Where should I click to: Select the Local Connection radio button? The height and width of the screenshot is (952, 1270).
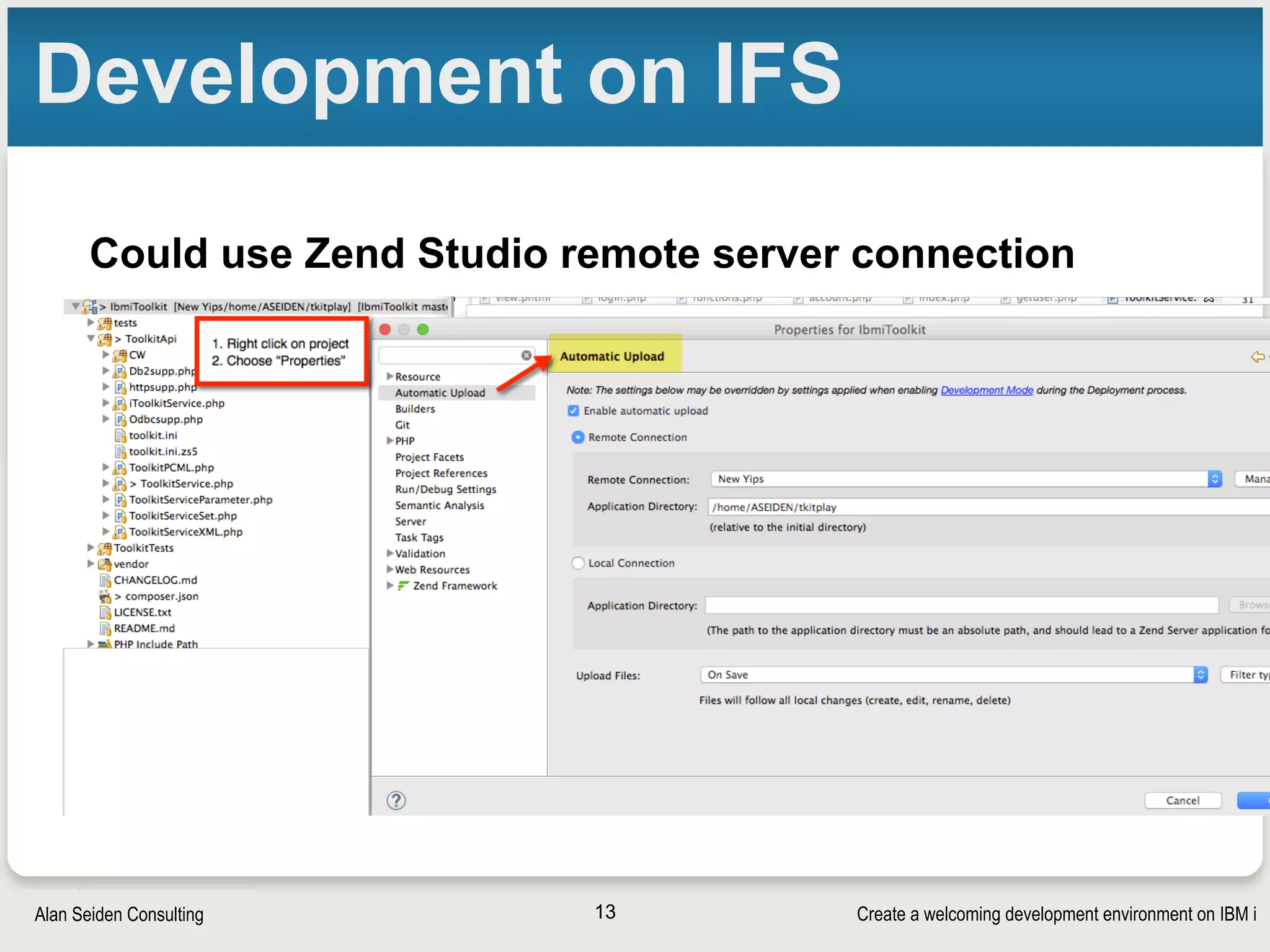click(x=578, y=563)
